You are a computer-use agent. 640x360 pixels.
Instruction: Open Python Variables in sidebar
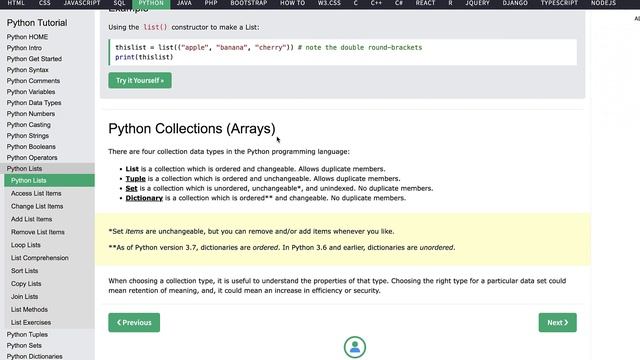coord(31,92)
